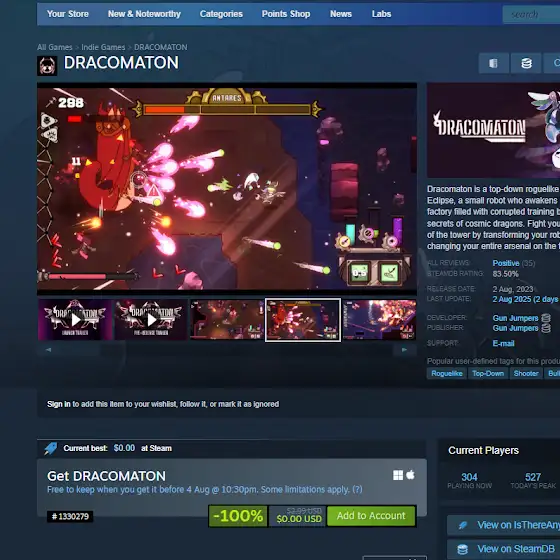
Task: Play the Launch Trailer thumbnail
Action: 75,320
